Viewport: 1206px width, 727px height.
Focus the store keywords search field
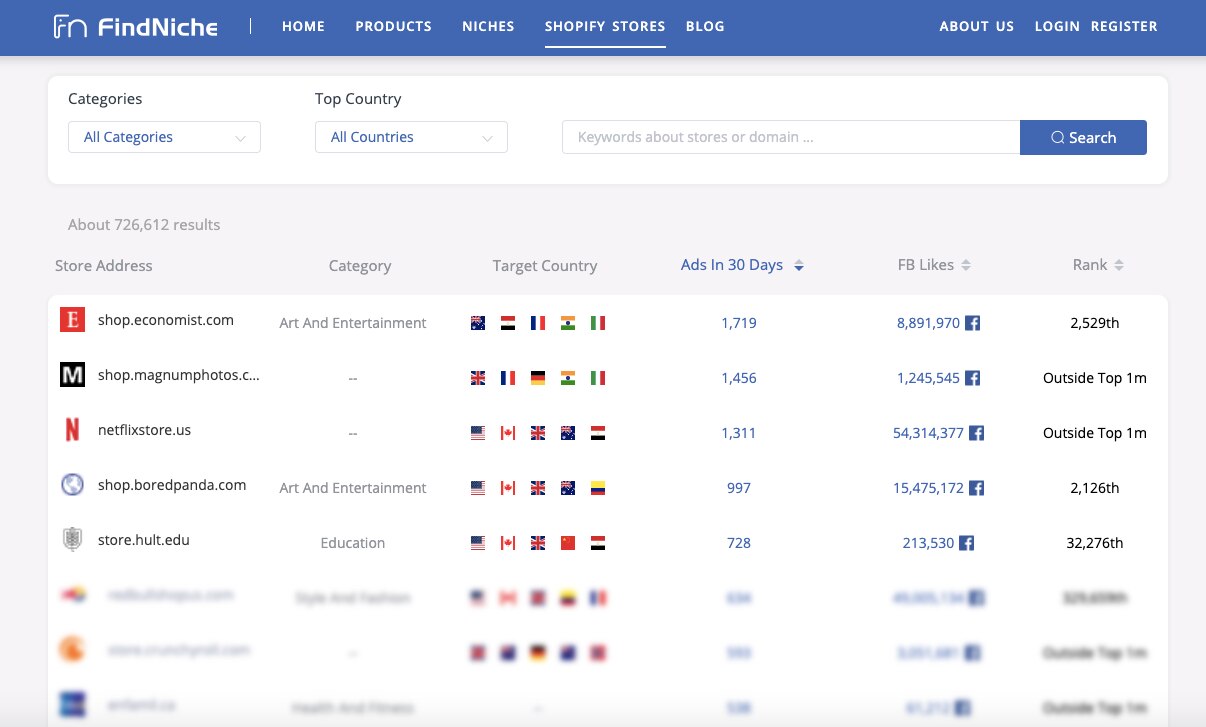(x=790, y=137)
